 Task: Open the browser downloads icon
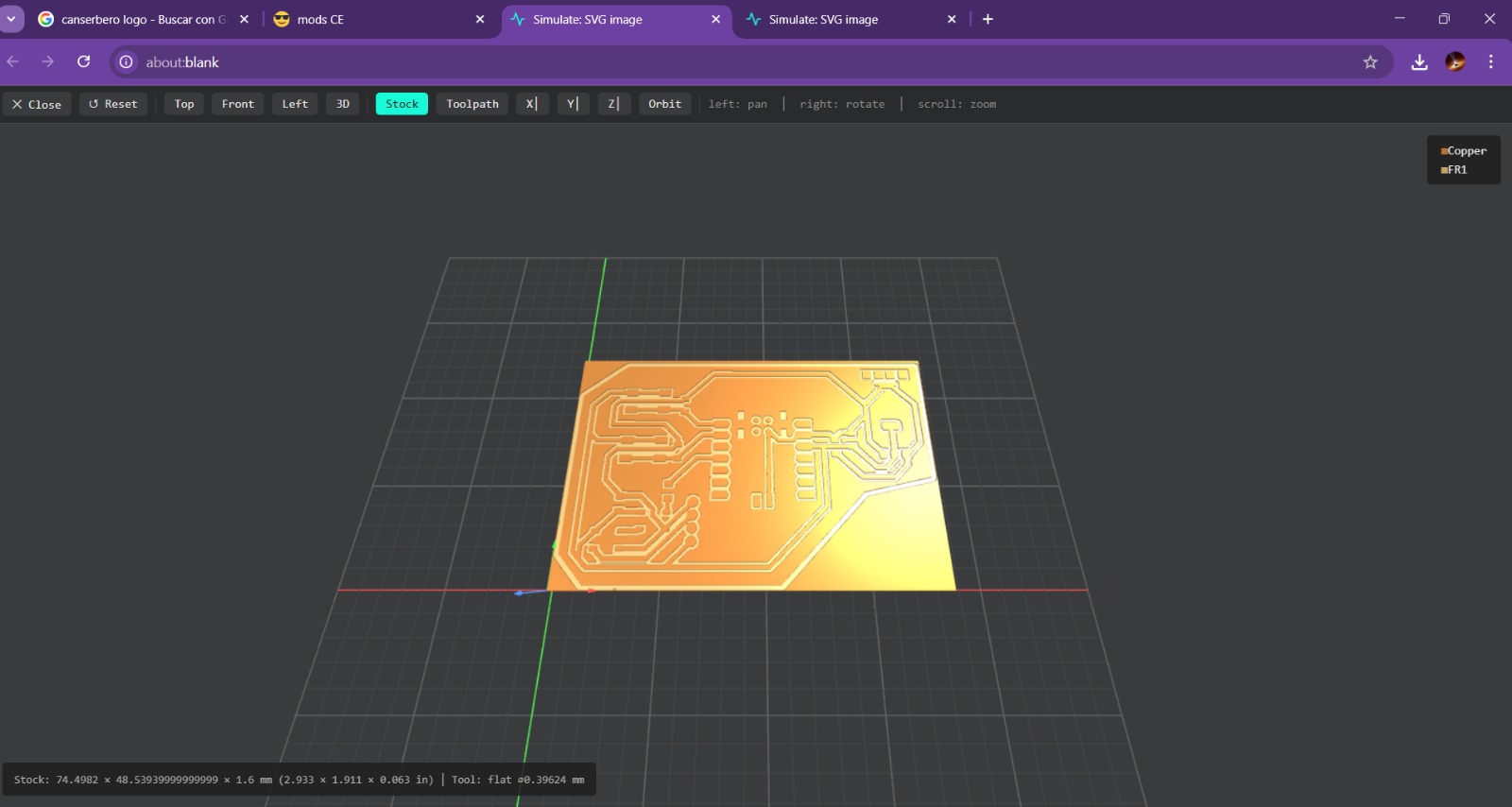(1418, 62)
